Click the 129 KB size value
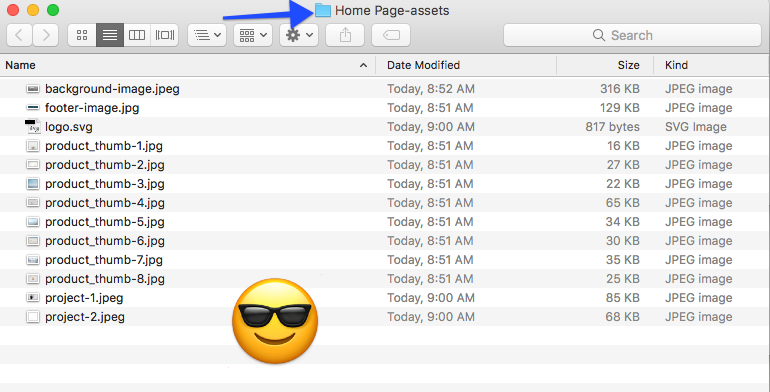 (x=620, y=108)
